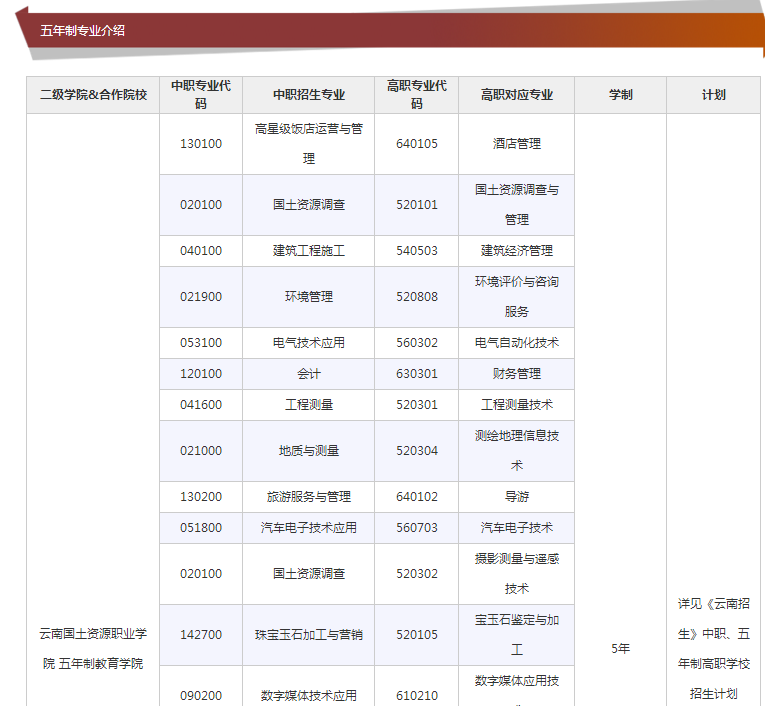Select code cell 130100
Image resolution: width=765 pixels, height=706 pixels.
[x=201, y=144]
